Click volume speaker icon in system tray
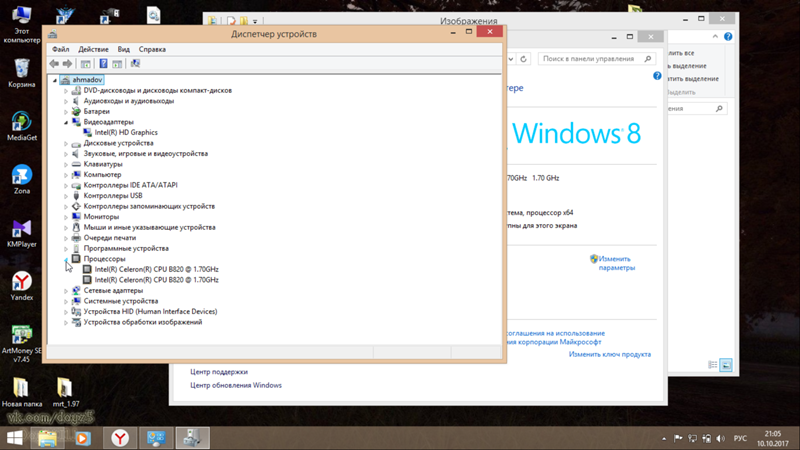The height and width of the screenshot is (450, 800). [720, 438]
